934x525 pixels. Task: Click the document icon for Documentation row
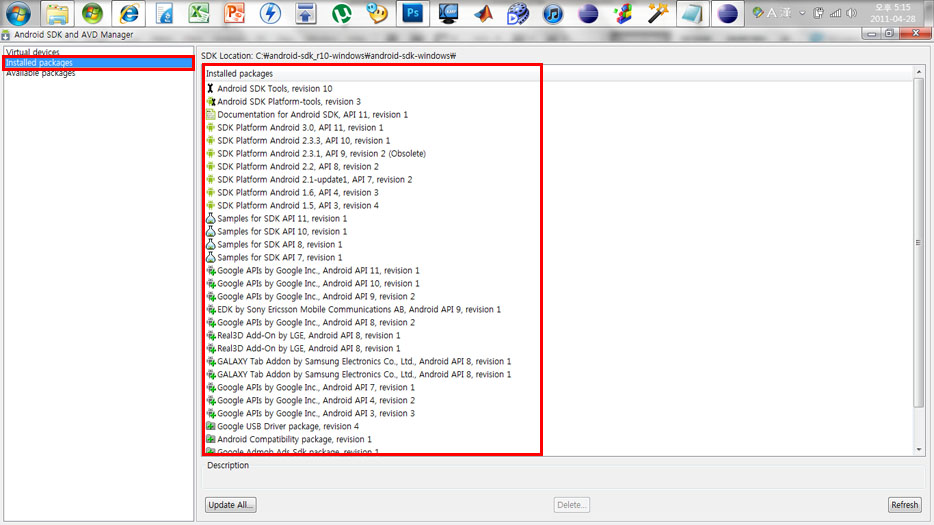tap(210, 114)
